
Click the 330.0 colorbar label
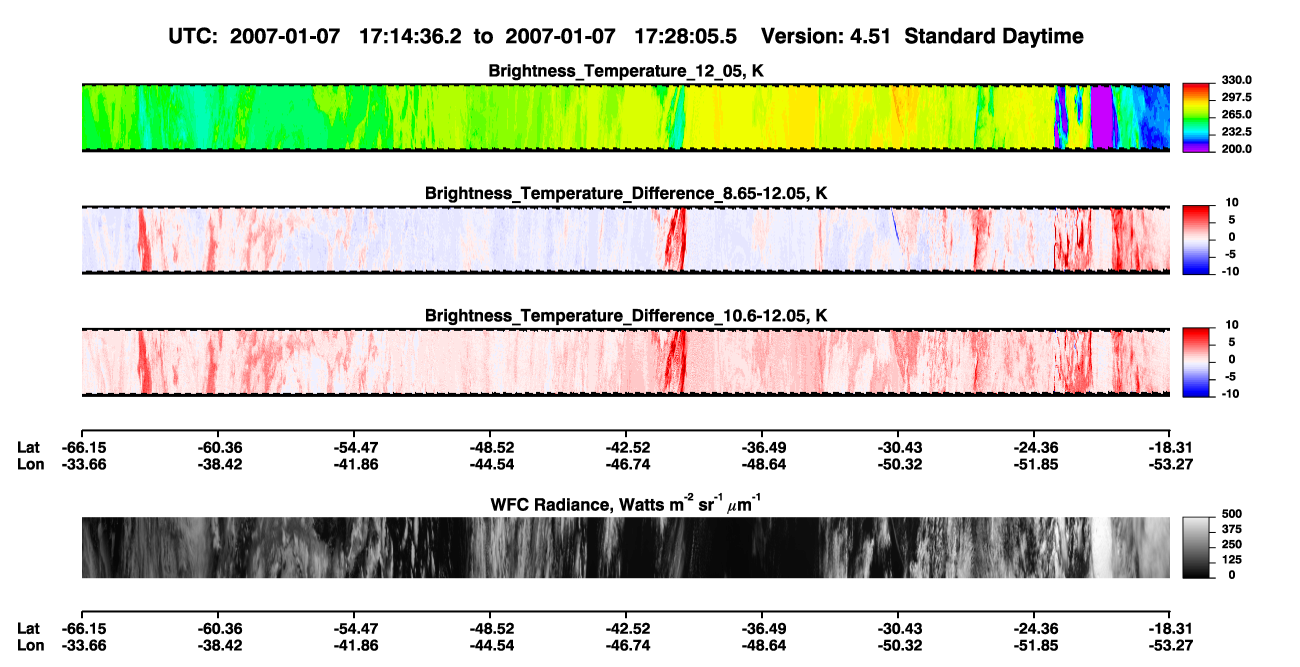(x=1236, y=81)
